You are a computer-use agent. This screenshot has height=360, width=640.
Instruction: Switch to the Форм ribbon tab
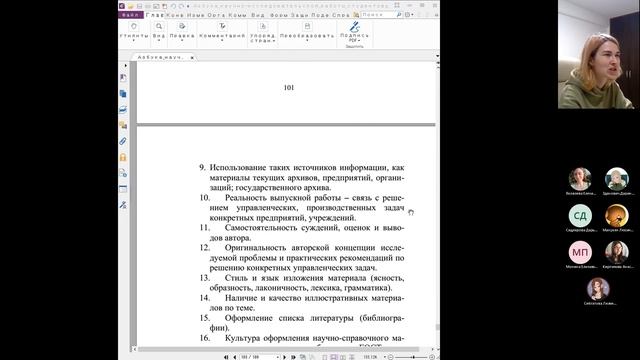(279, 15)
